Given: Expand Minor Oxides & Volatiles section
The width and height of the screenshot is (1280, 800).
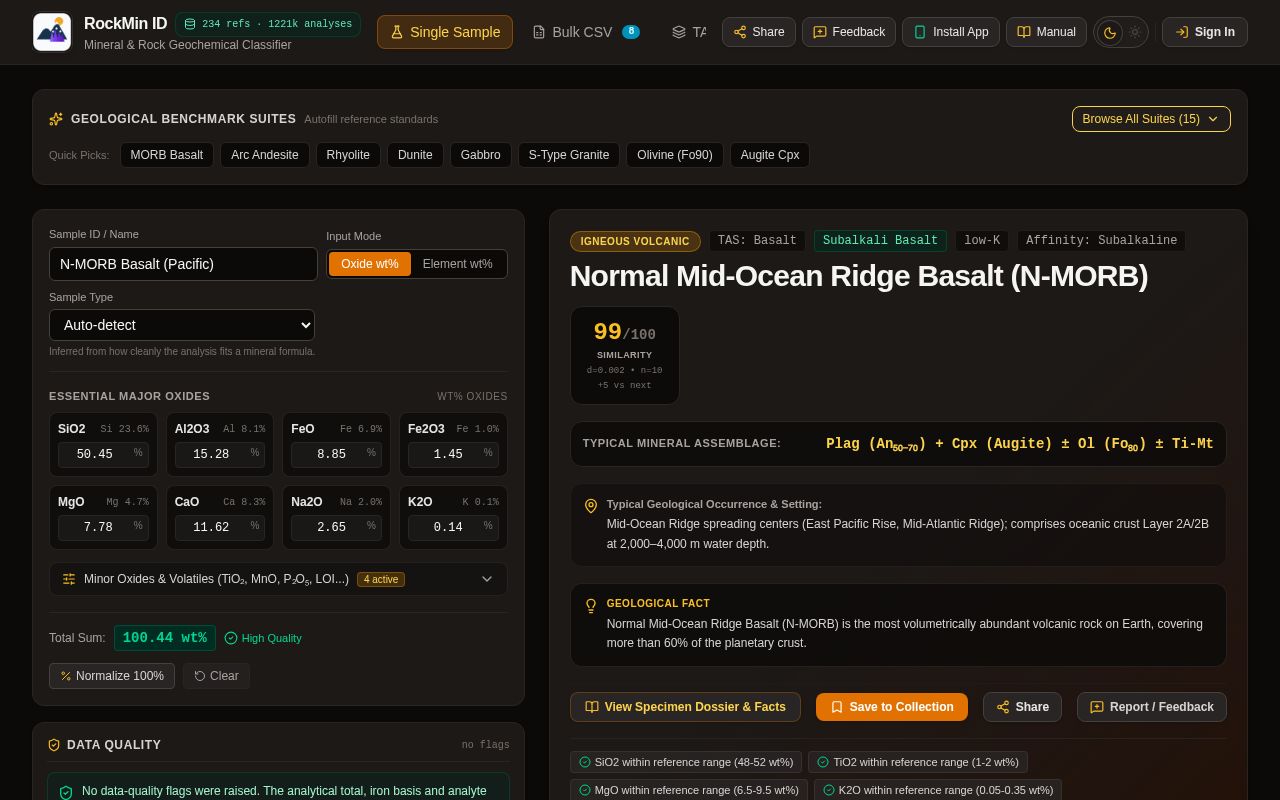Looking at the screenshot, I should pos(278,579).
